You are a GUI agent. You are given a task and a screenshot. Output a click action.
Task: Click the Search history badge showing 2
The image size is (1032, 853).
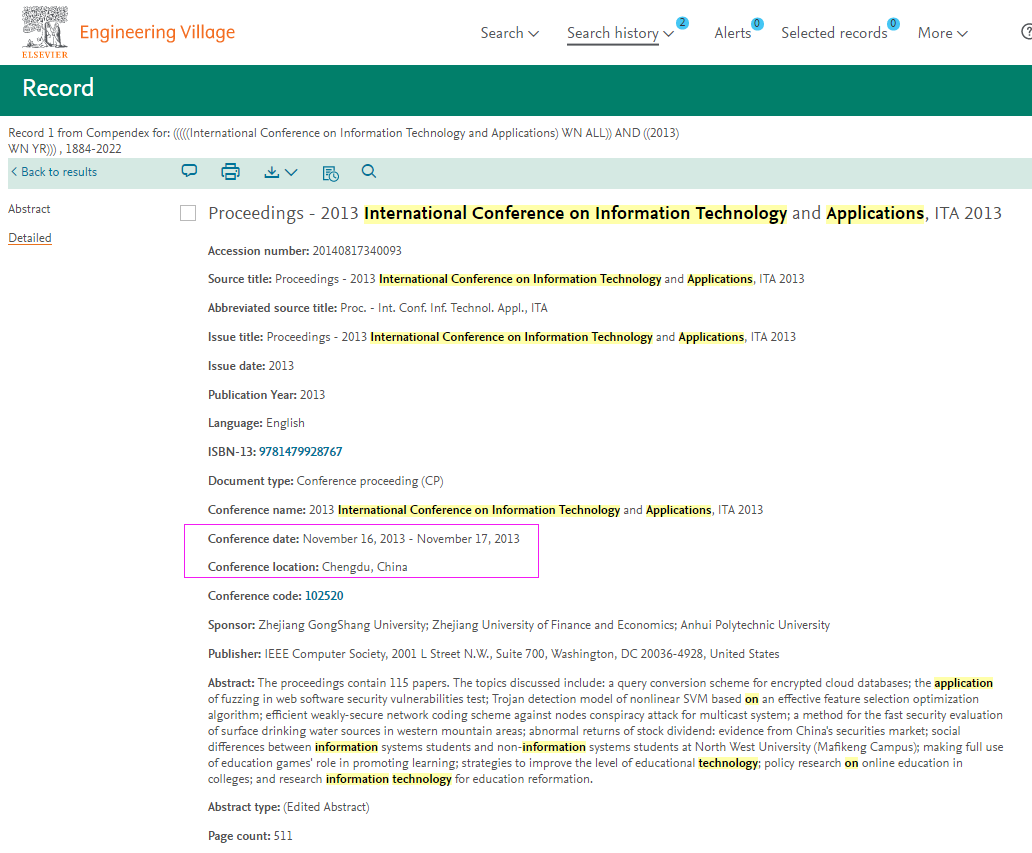[x=683, y=23]
